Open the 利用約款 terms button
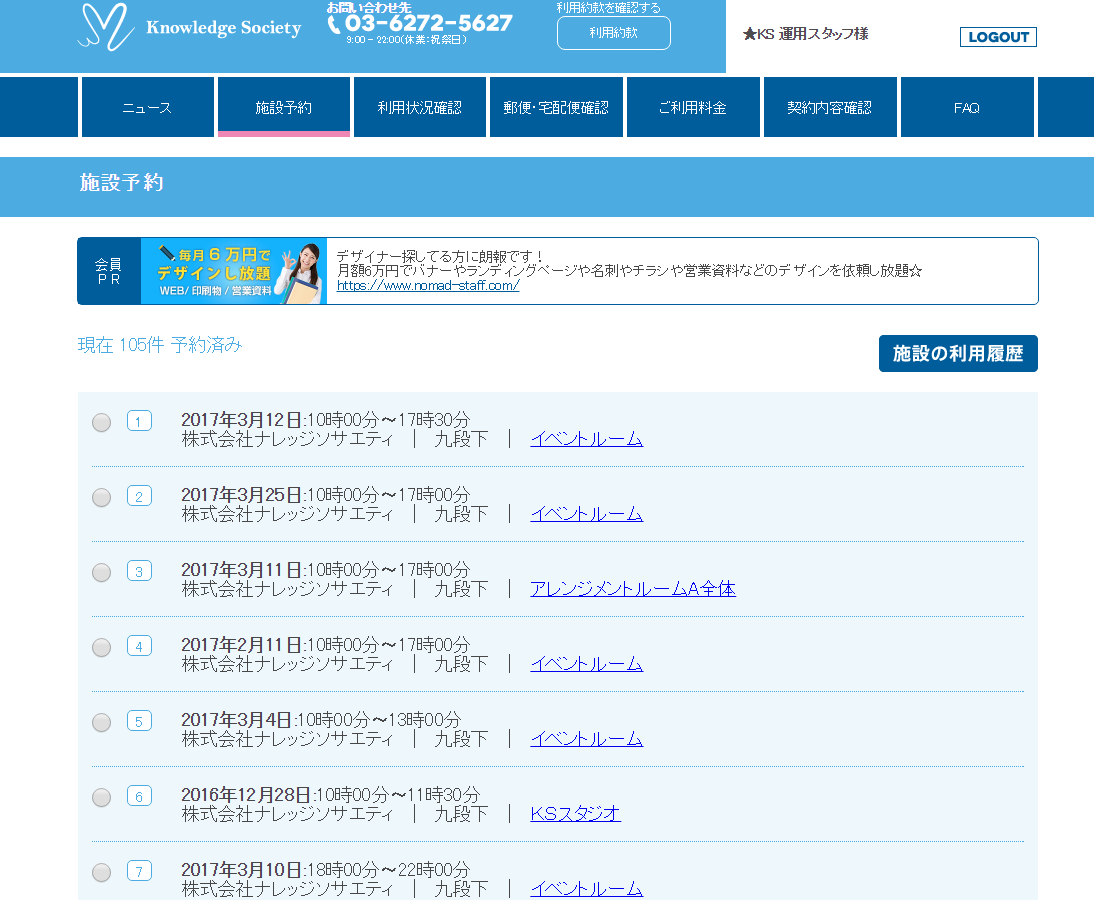Screen dimensions: 1094x900 coord(613,33)
